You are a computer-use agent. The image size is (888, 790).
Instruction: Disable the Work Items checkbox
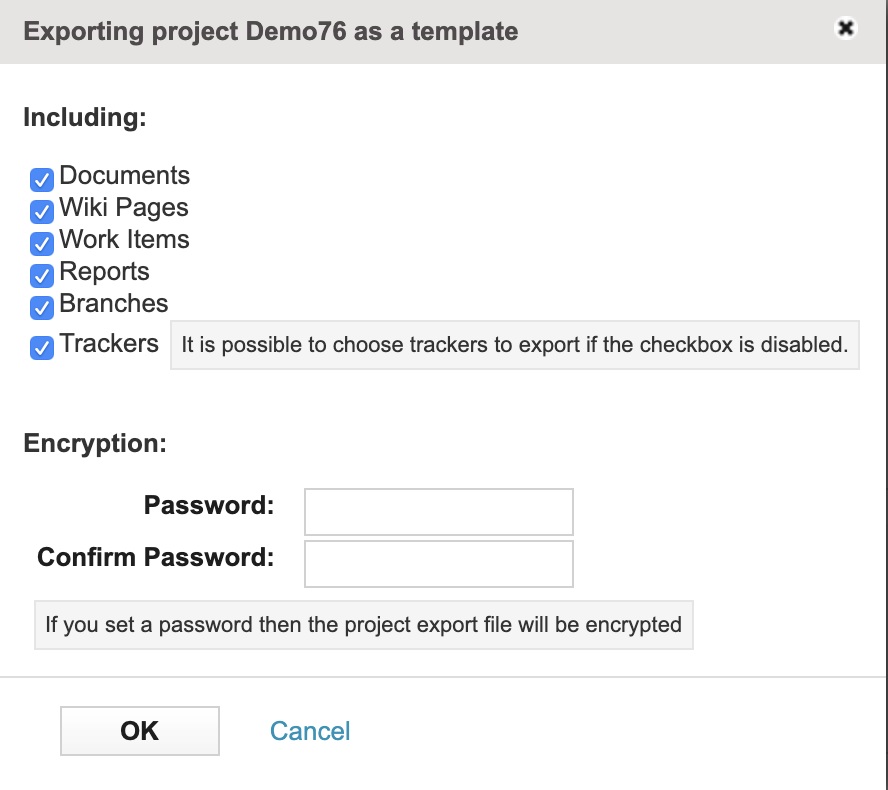tap(42, 244)
